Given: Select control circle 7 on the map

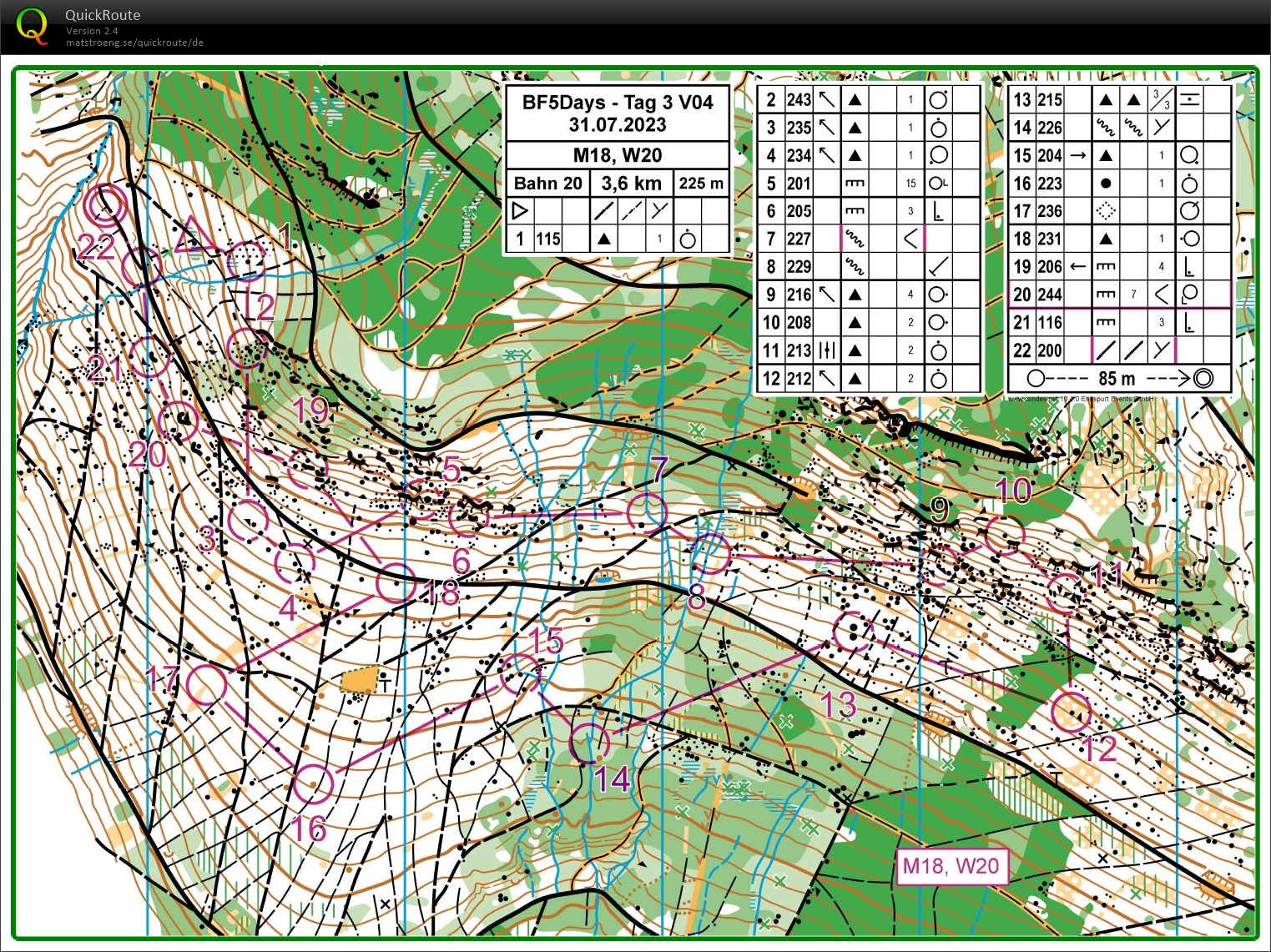Looking at the screenshot, I should click(648, 511).
